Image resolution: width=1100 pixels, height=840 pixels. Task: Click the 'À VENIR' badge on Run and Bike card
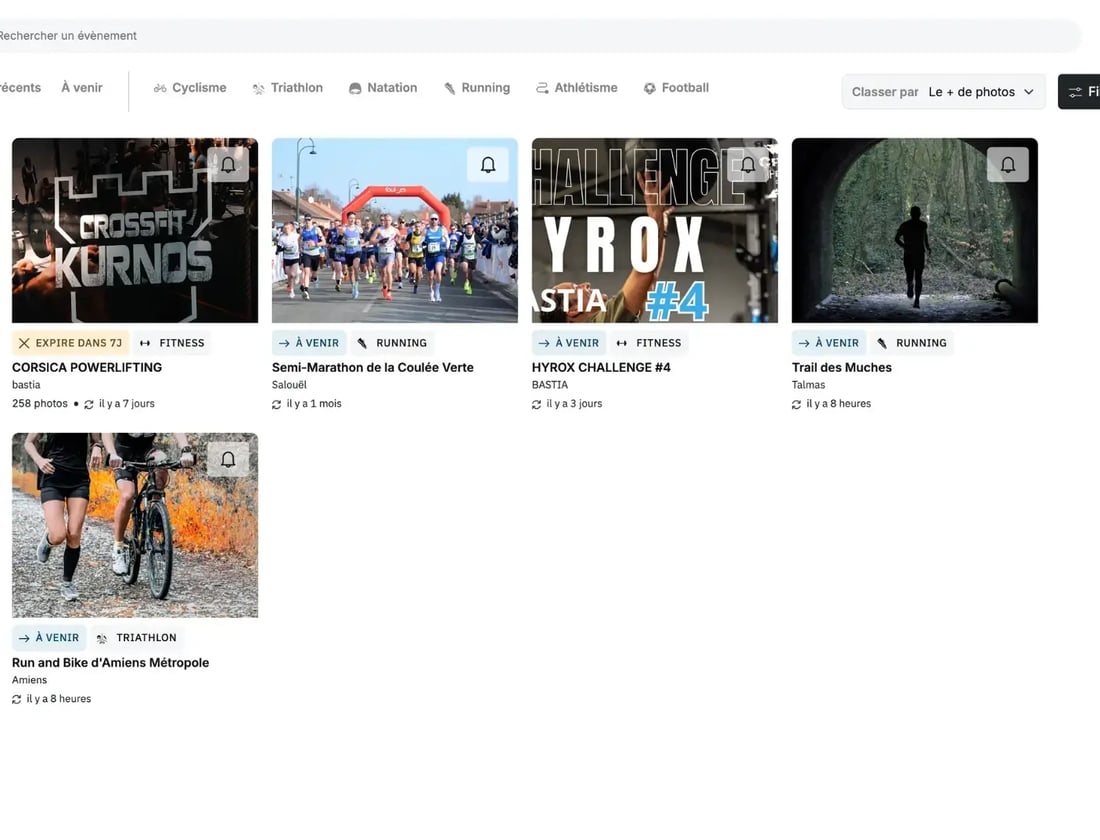[49, 638]
